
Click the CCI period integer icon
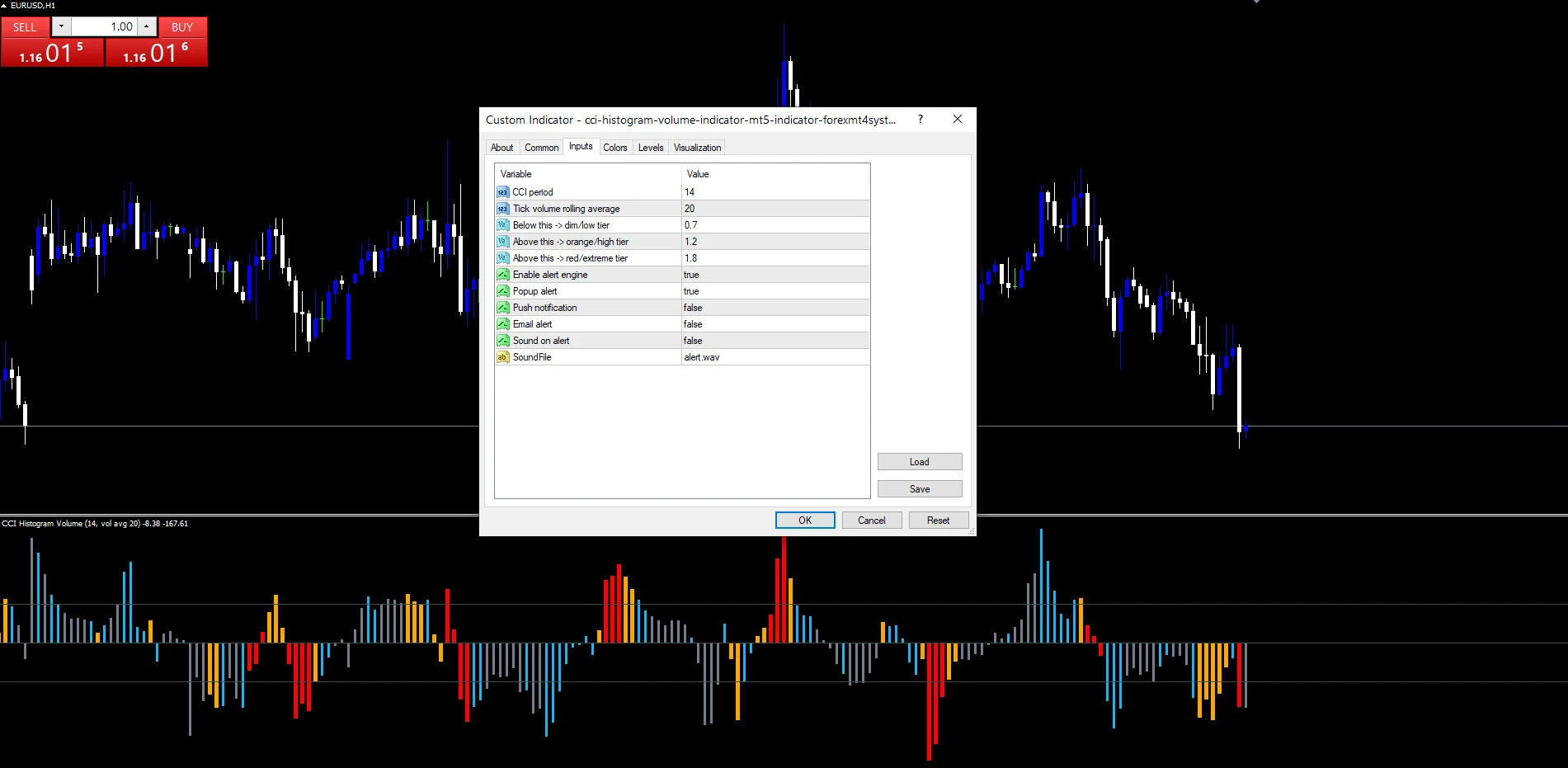pos(502,192)
